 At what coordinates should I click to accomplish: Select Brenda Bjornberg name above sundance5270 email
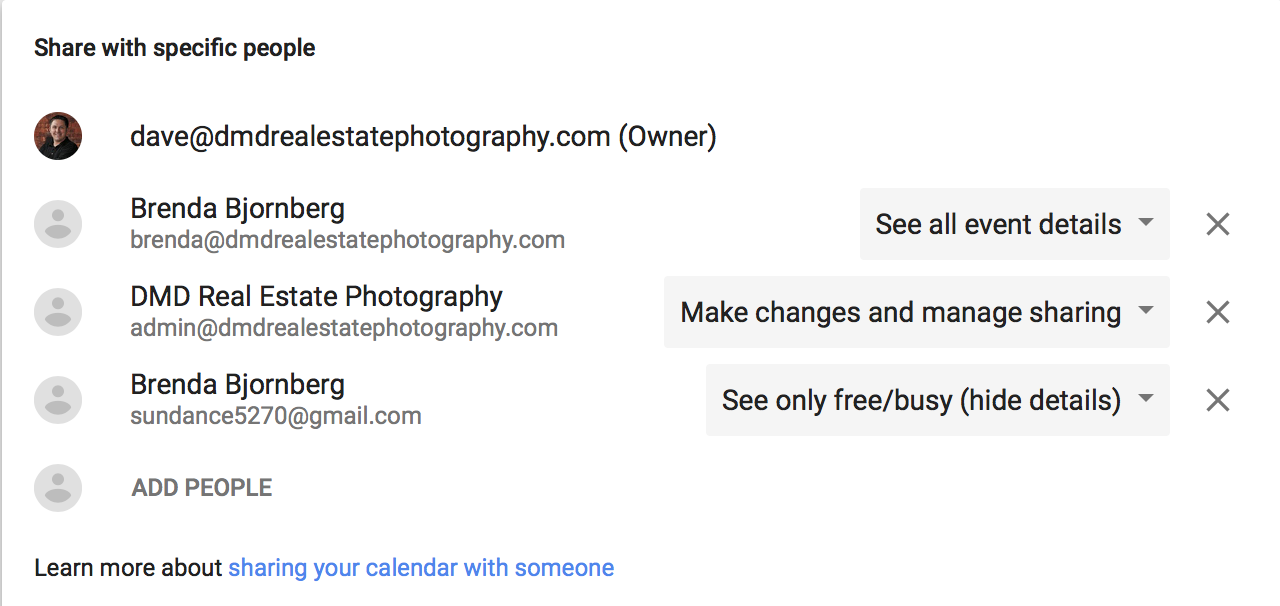tap(237, 385)
